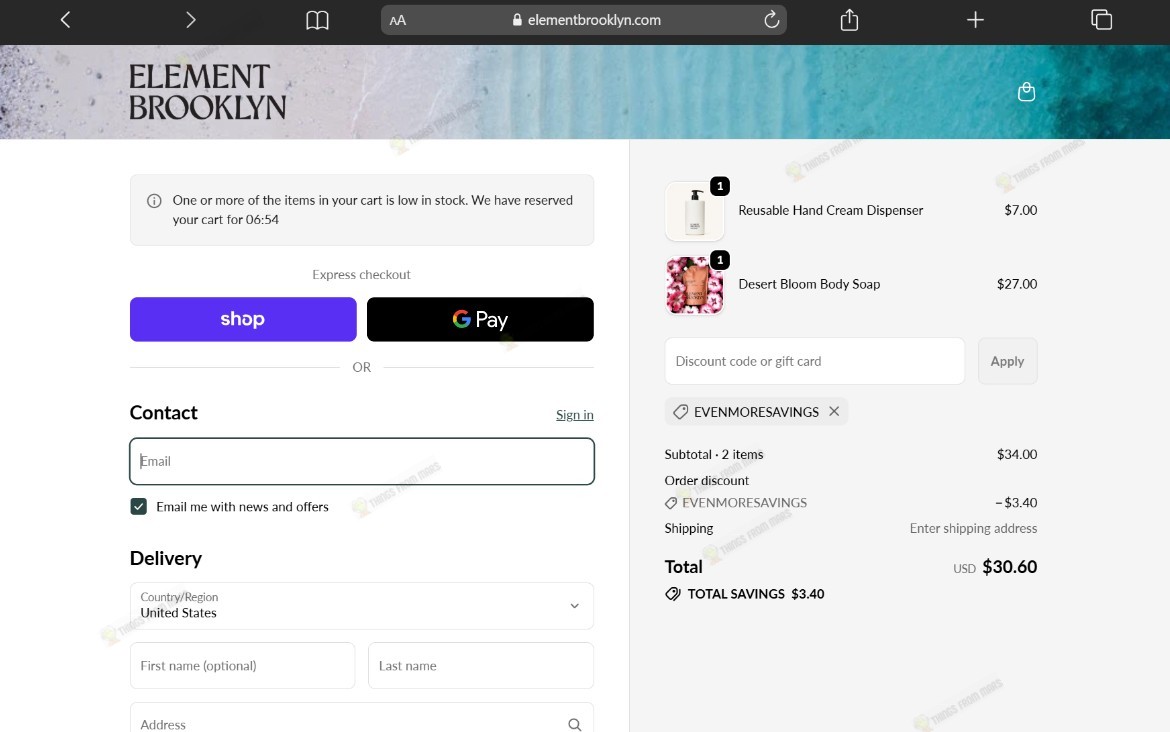The width and height of the screenshot is (1170, 732).
Task: Click the Discount code or gift card field
Action: [815, 361]
